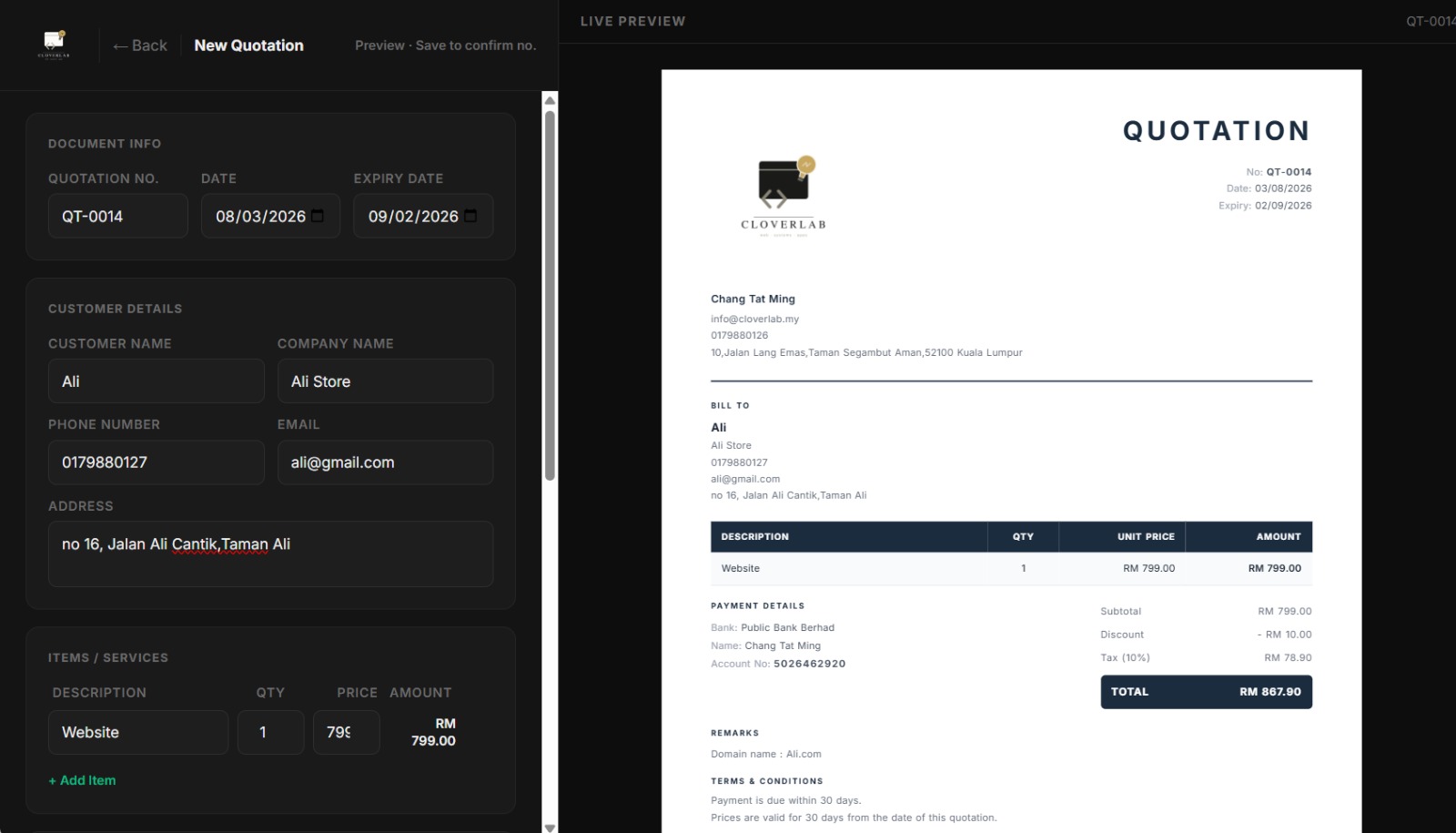Screen dimensions: 1456x833
Task: Click the LIVE PREVIEW label
Action: (x=633, y=21)
